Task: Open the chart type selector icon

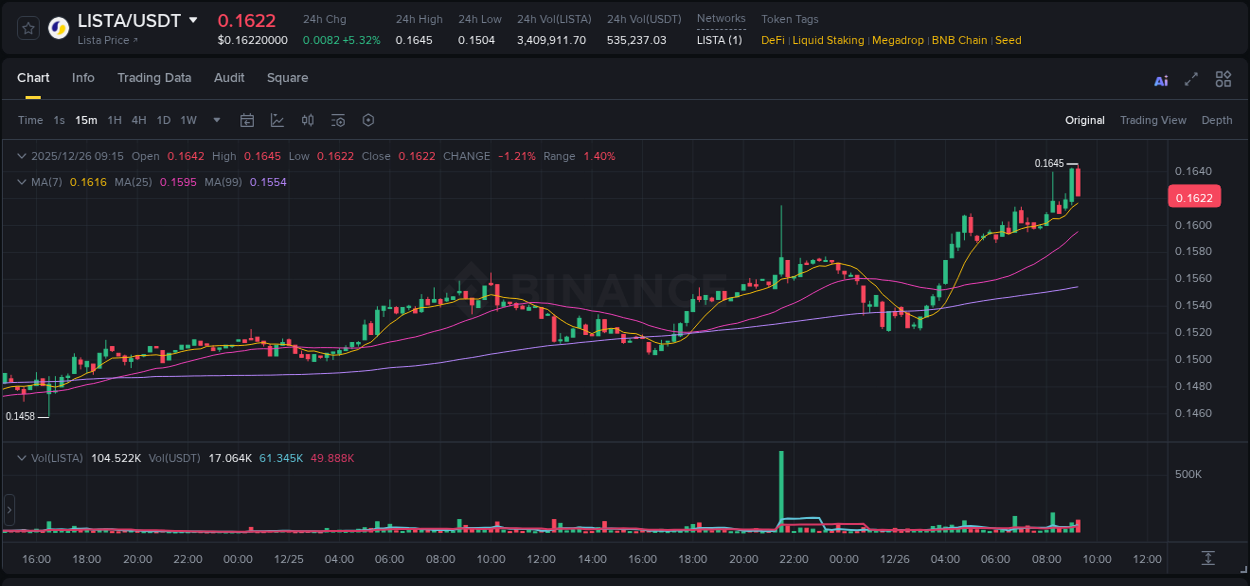Action: [x=277, y=120]
